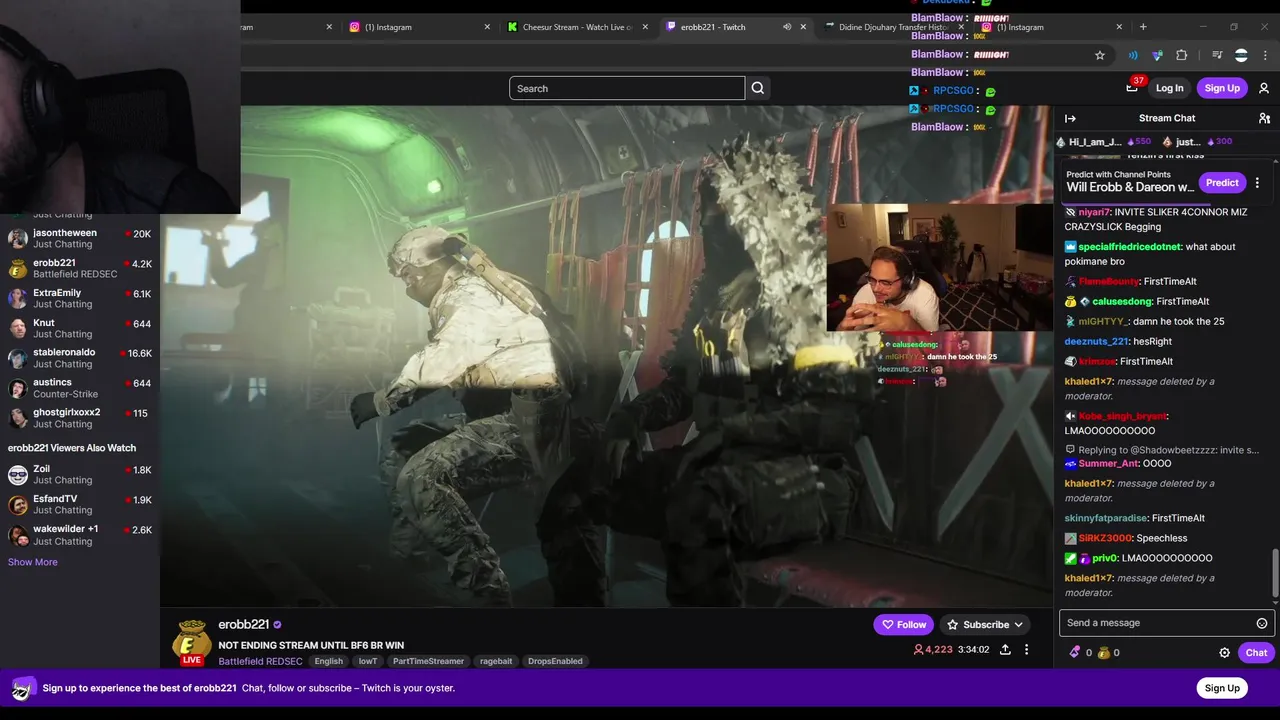Open jasontheween channel in sidebar

point(80,238)
